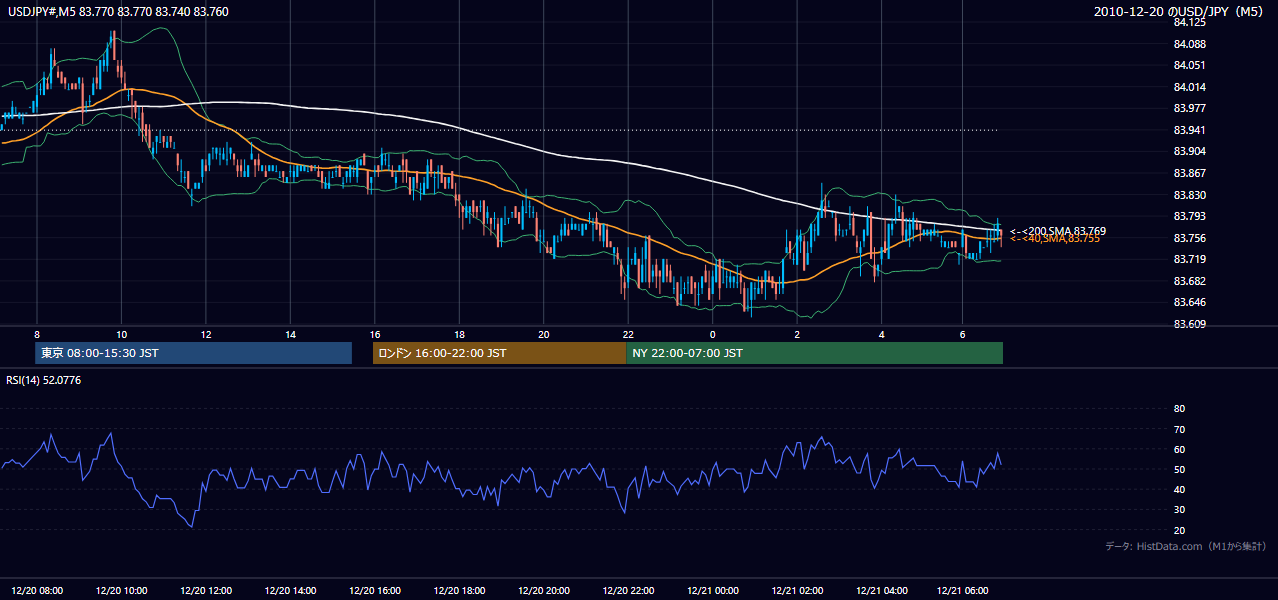
Task: Click the HistData.com data source credit
Action: coord(1186,546)
